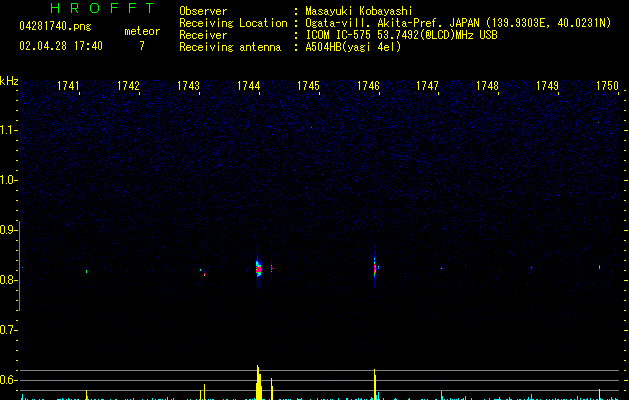Click the kHz axis unit label
This screenshot has width=629, height=400.
[9, 81]
